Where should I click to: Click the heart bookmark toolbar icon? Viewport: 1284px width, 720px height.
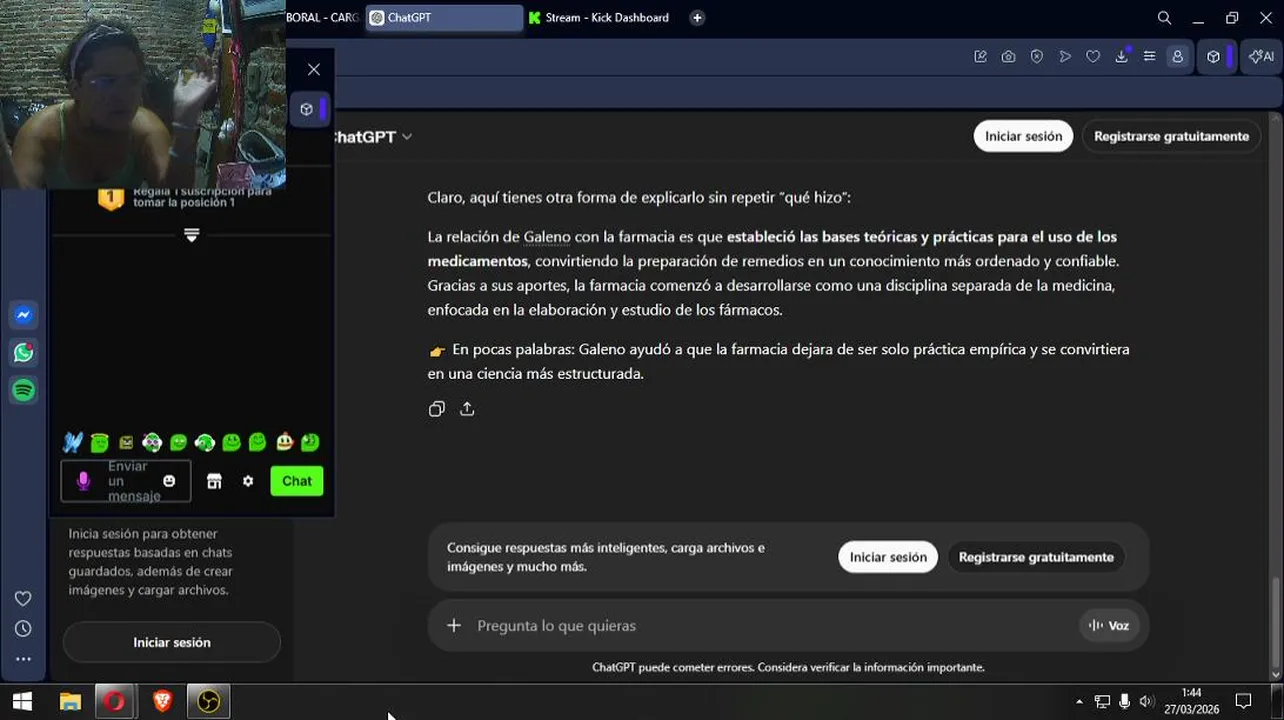click(x=1093, y=57)
